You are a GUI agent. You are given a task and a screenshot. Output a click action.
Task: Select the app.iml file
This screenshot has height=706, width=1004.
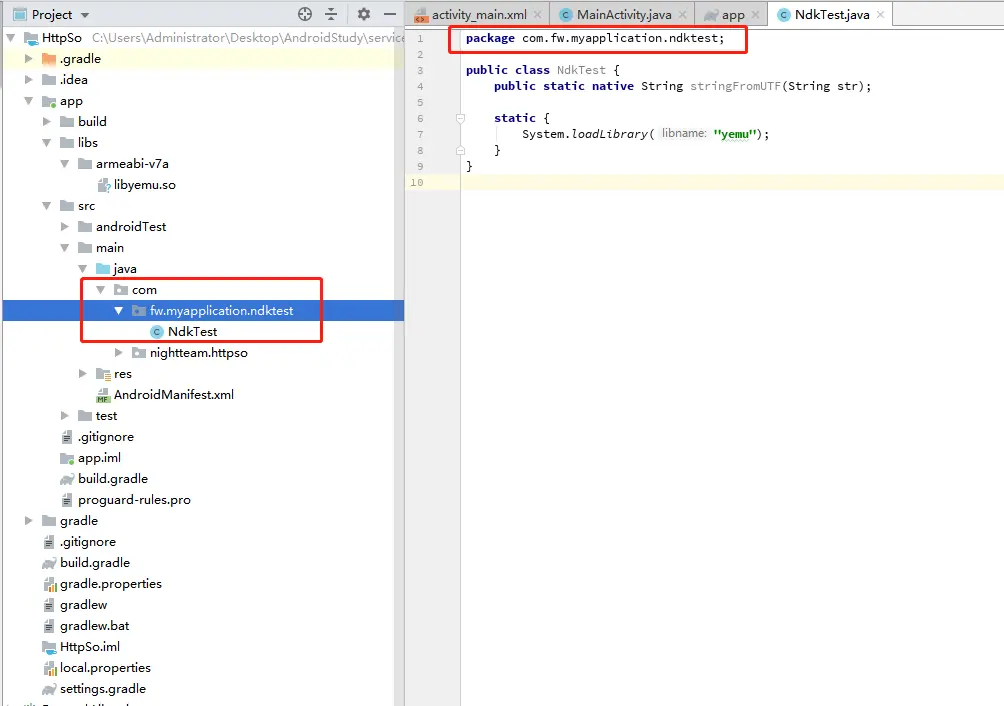(99, 458)
